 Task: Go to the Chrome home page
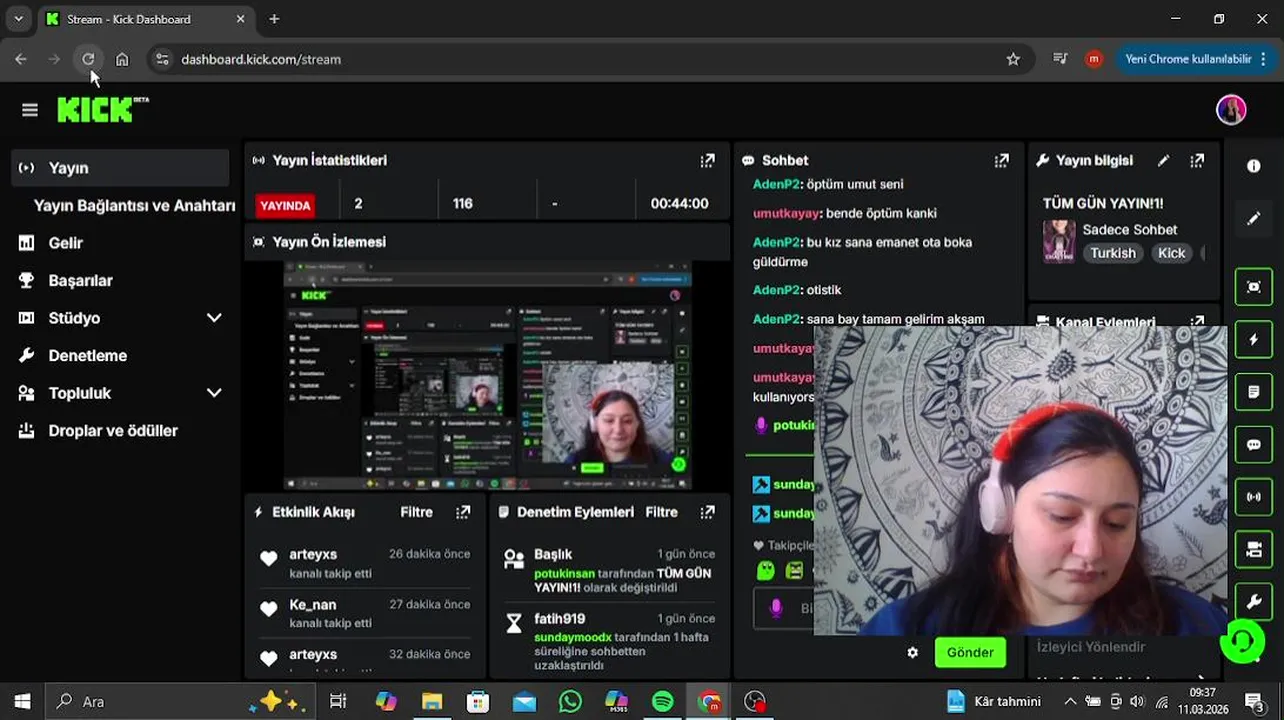tap(122, 59)
